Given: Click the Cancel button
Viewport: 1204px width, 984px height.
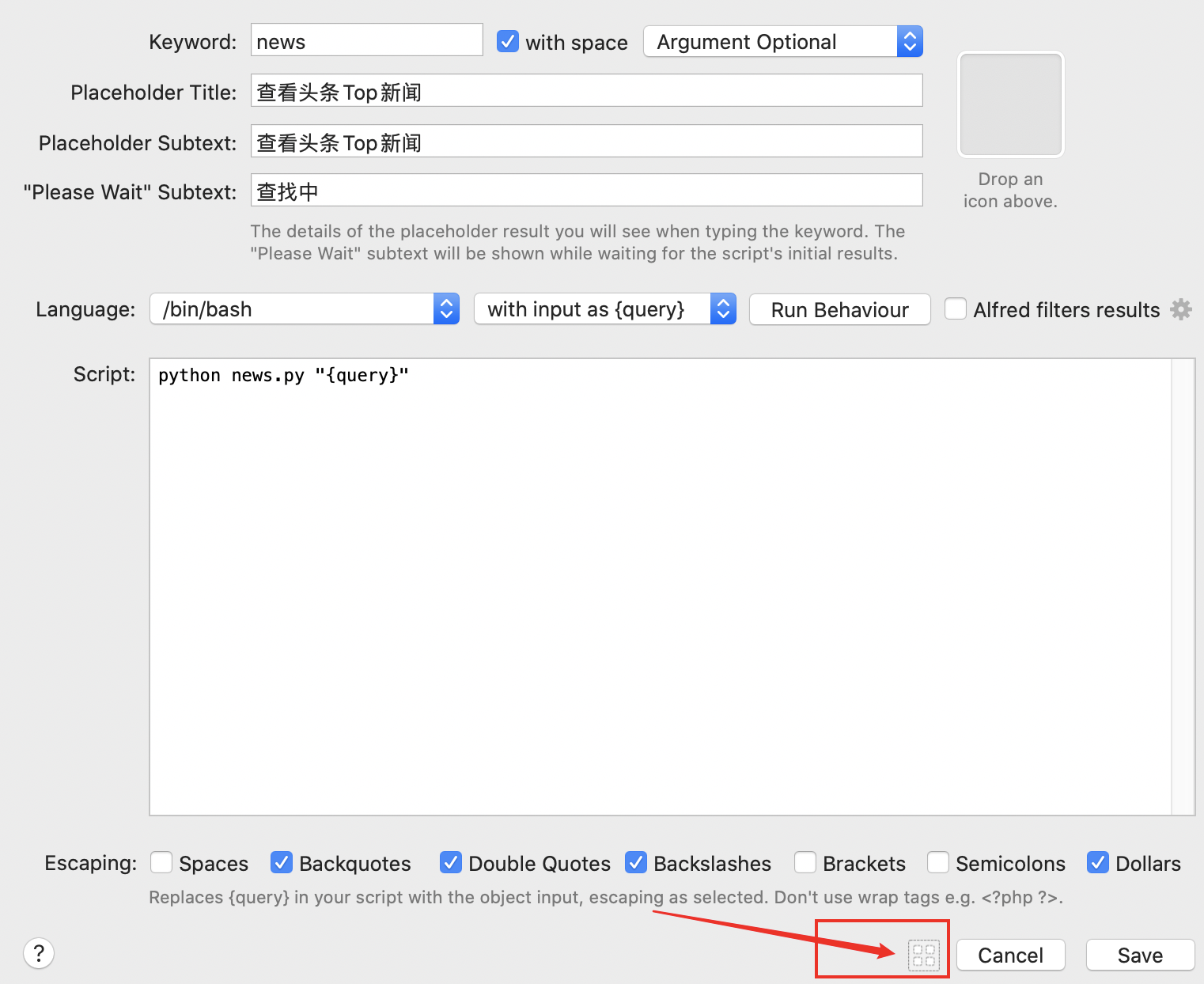Looking at the screenshot, I should click(1010, 955).
